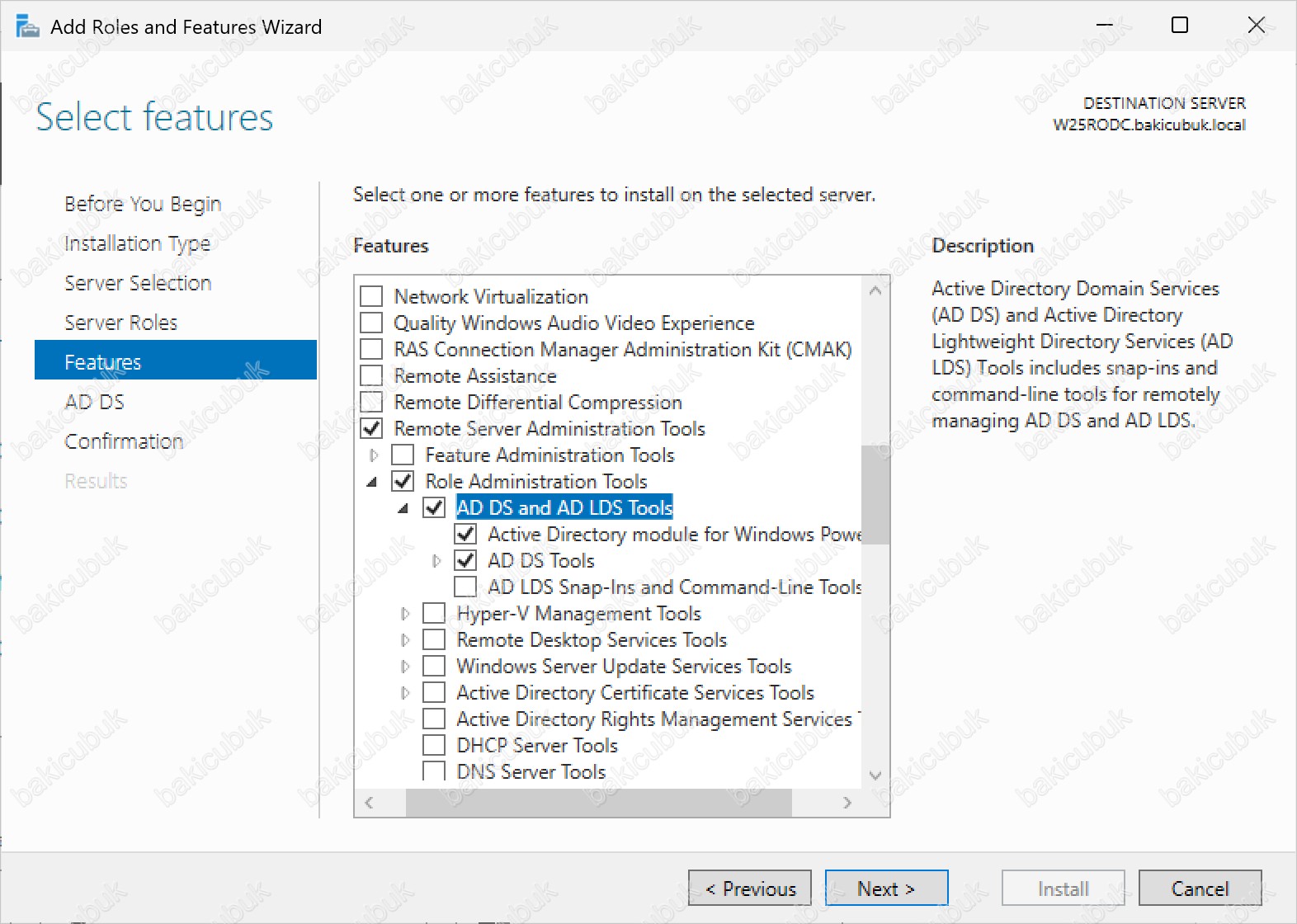Select the DHCP Server Tools label

pyautogui.click(x=537, y=745)
